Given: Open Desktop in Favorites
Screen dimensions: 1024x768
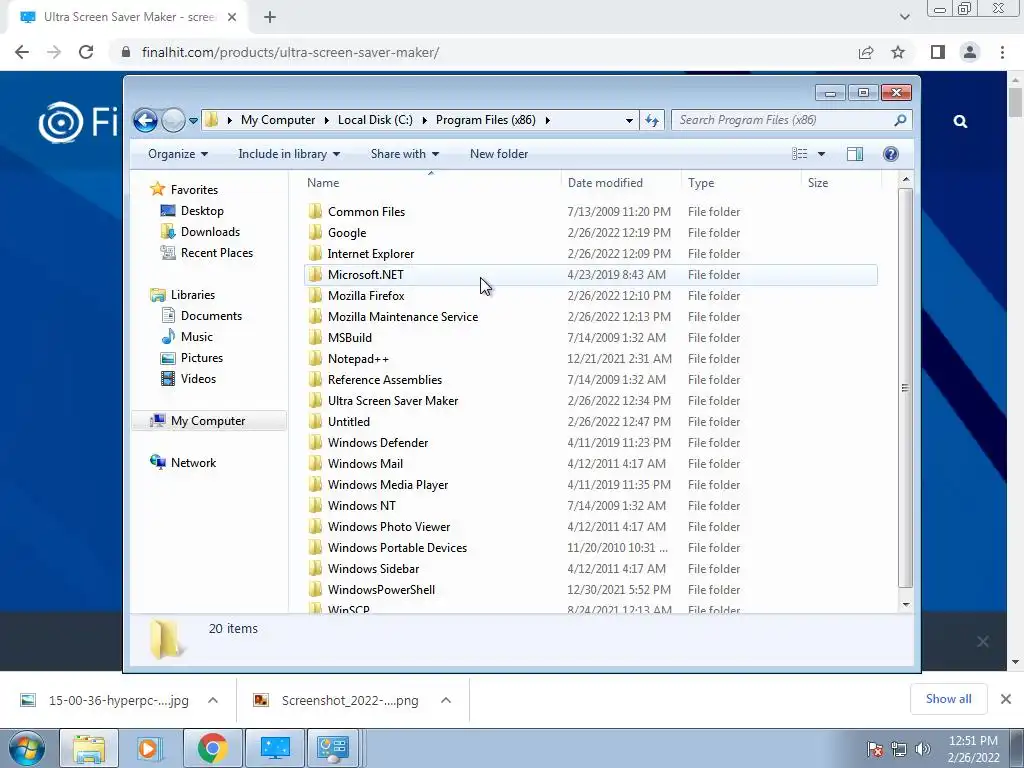Looking at the screenshot, I should click(x=202, y=211).
